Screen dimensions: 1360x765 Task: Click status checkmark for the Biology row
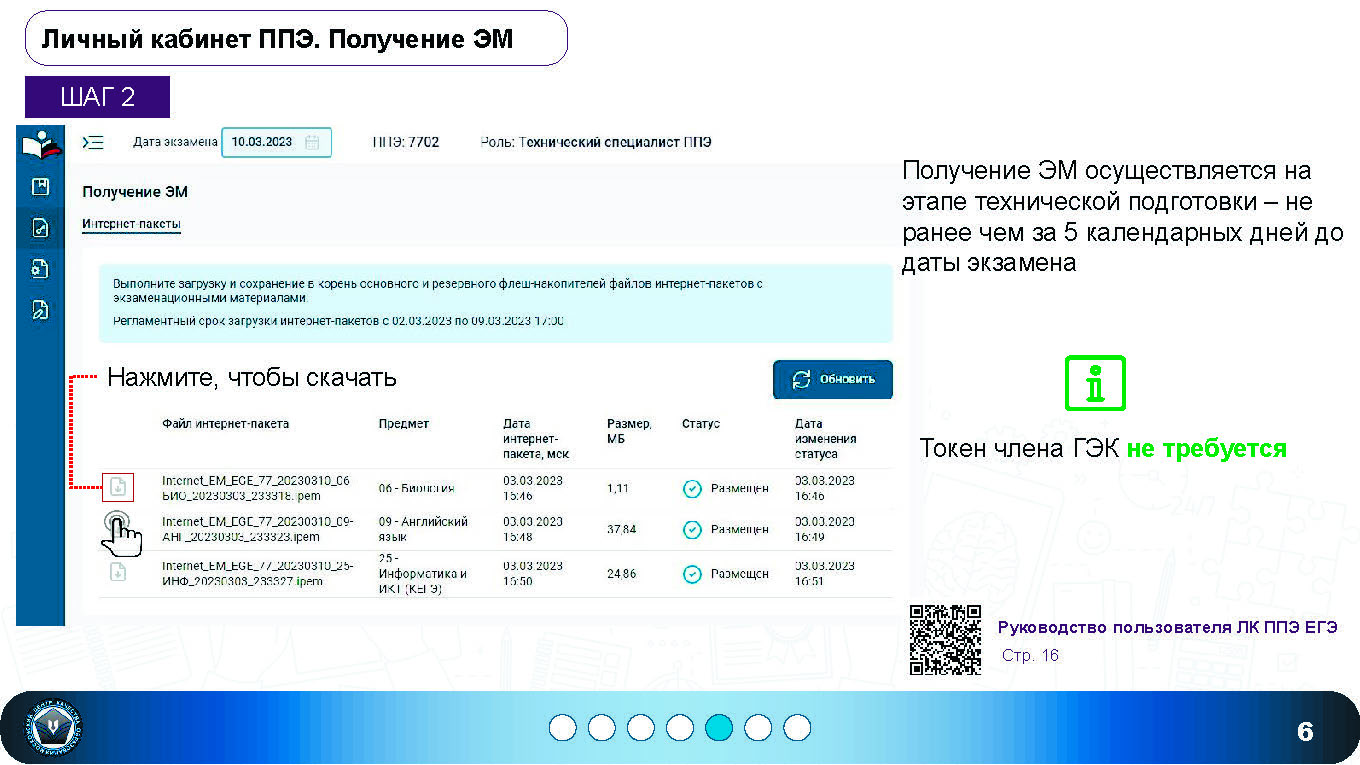[x=691, y=488]
